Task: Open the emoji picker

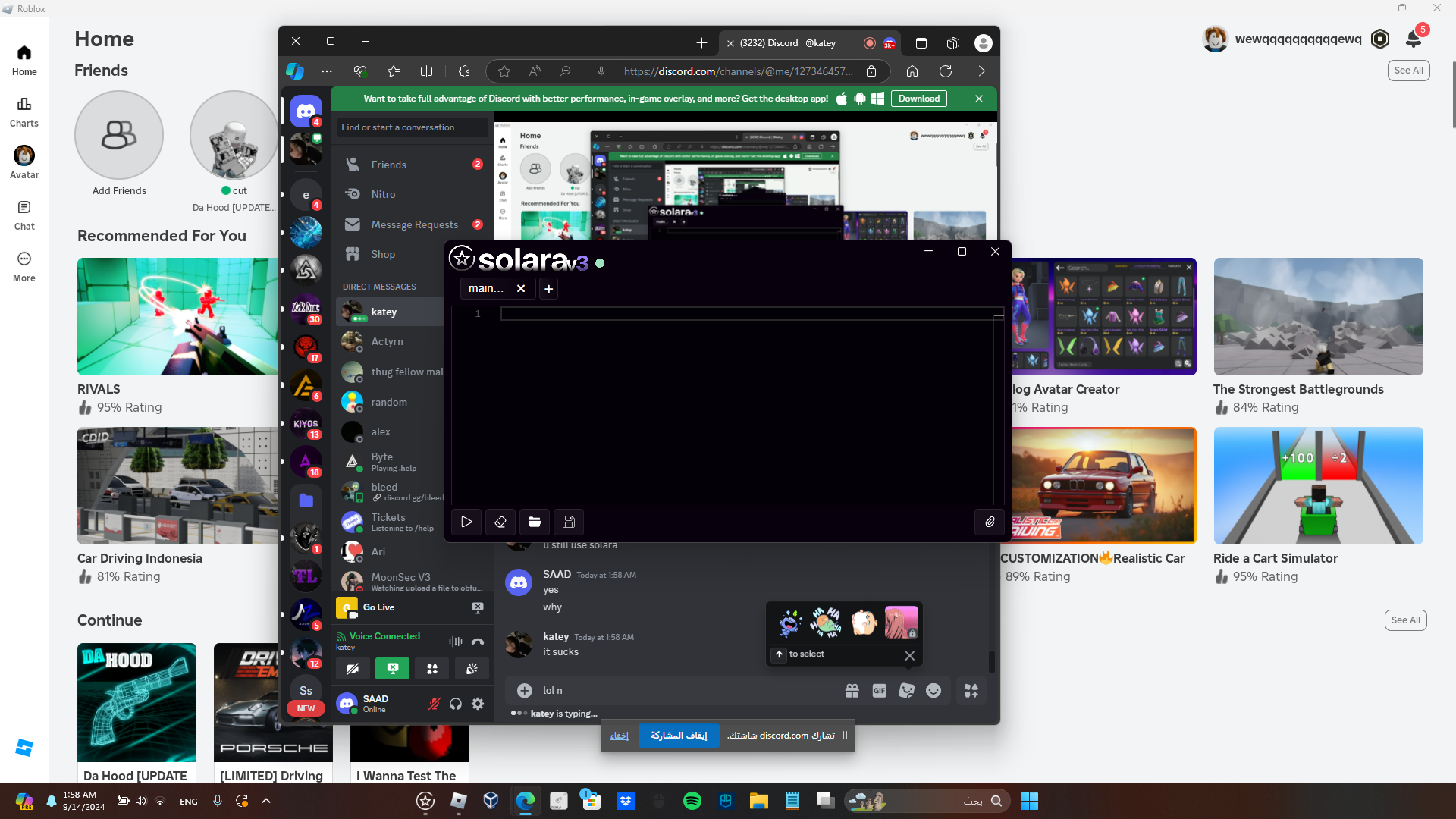Action: (934, 691)
